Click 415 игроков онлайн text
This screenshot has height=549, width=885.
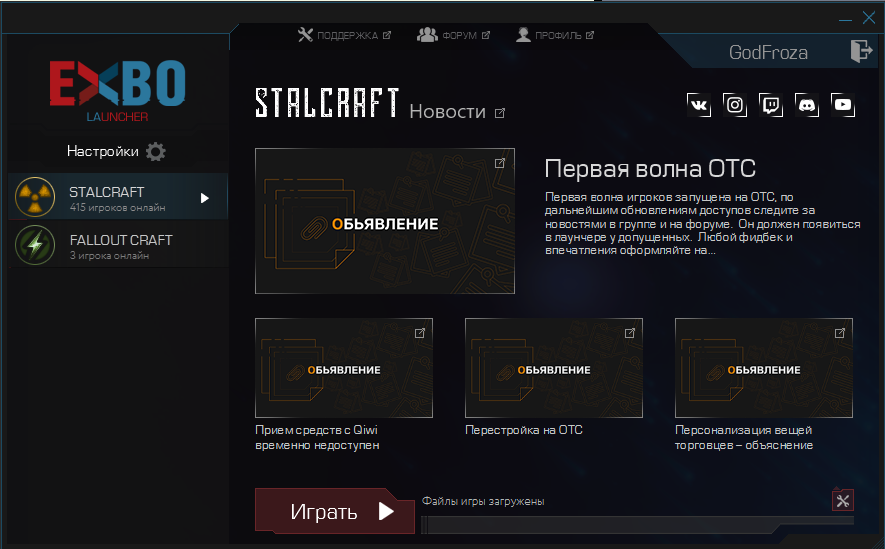(x=117, y=208)
